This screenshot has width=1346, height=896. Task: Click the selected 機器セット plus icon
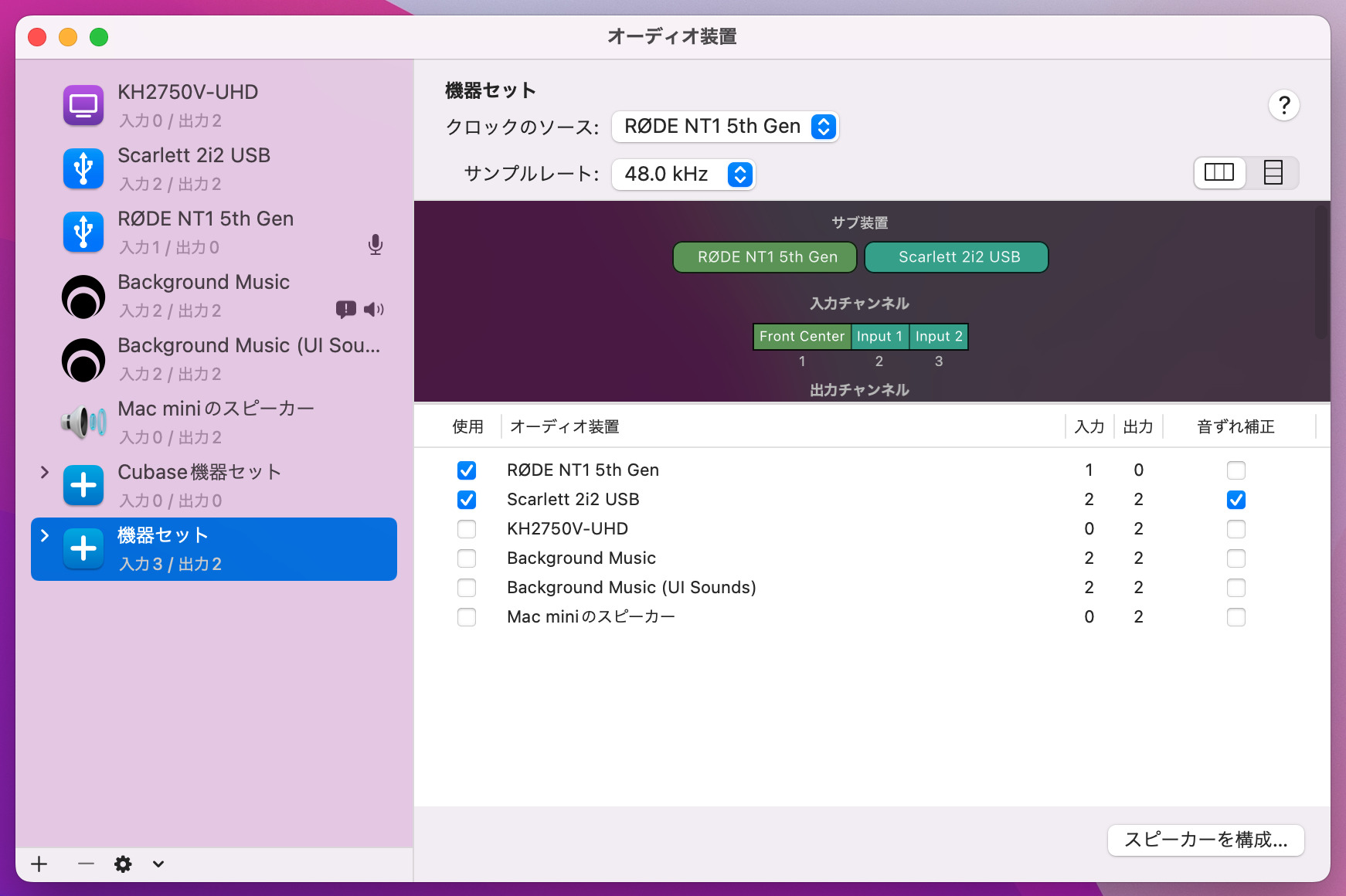(x=83, y=548)
